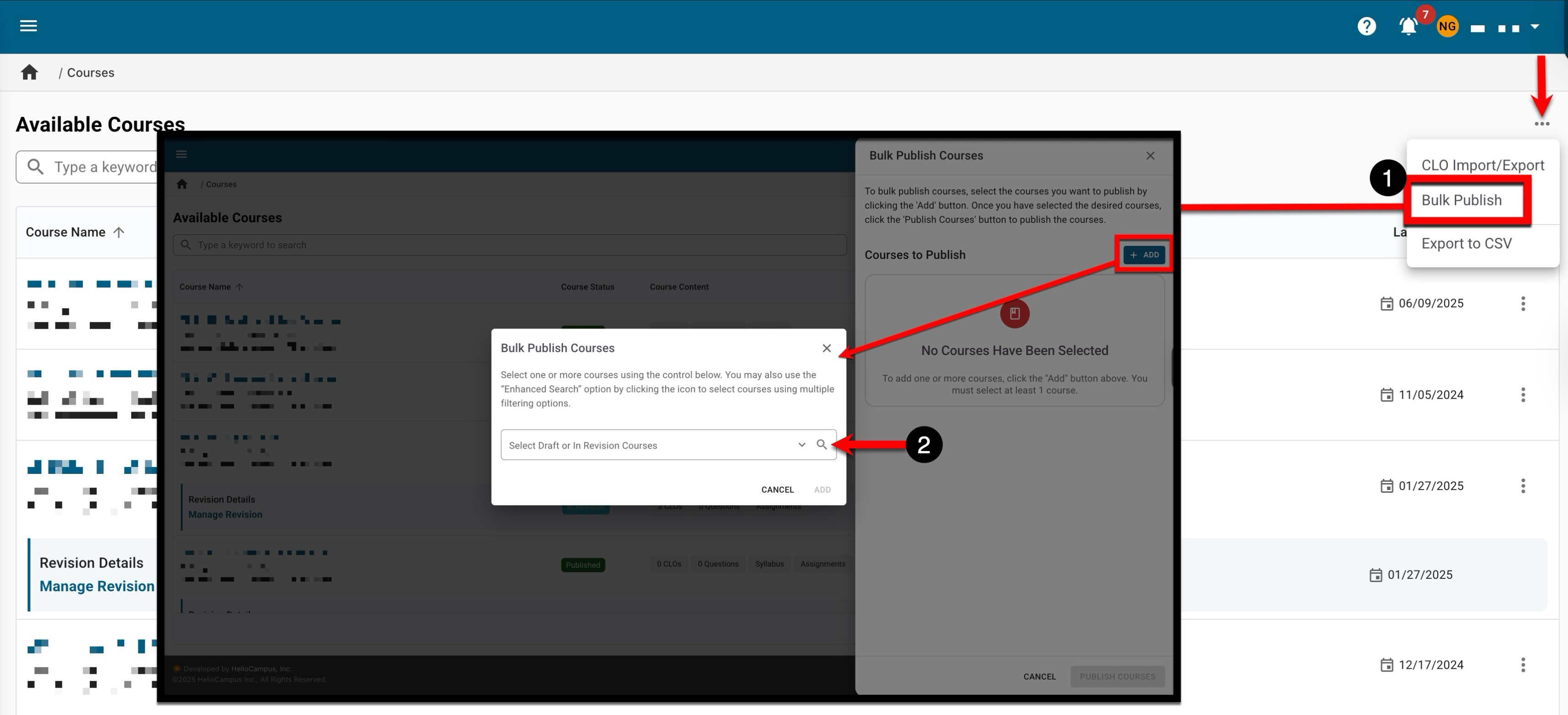1568x715 pixels.
Task: Click the NG user avatar
Action: [x=1447, y=26]
